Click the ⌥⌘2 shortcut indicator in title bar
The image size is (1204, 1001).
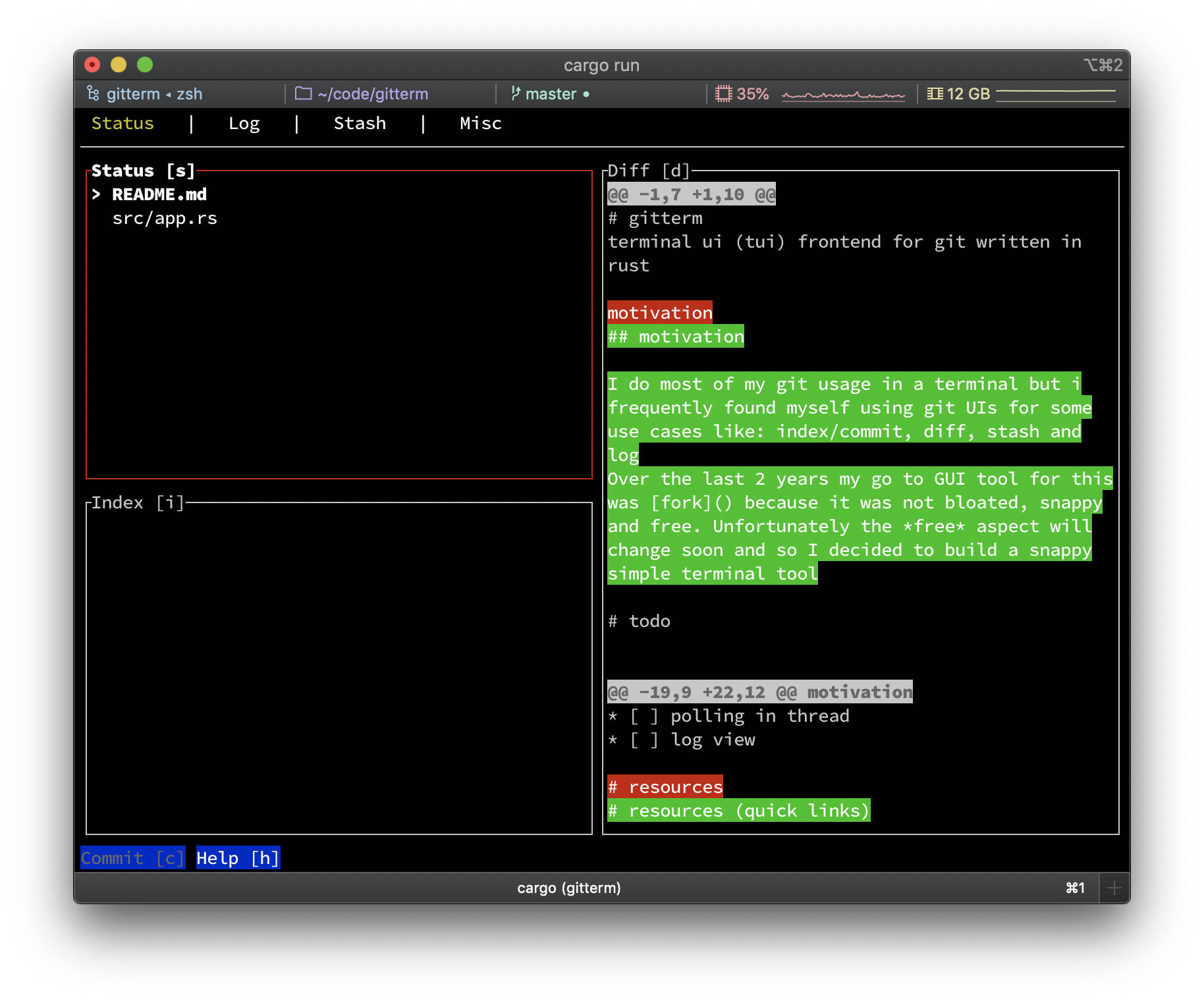click(x=1103, y=65)
